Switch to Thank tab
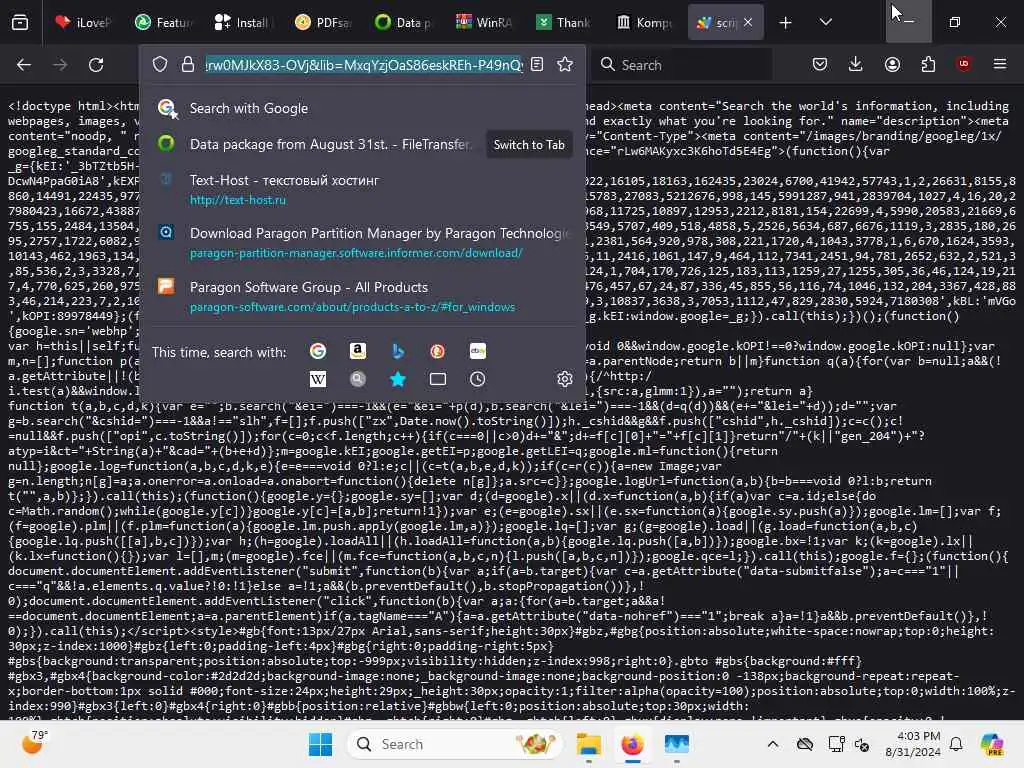1024x768 pixels. [563, 22]
